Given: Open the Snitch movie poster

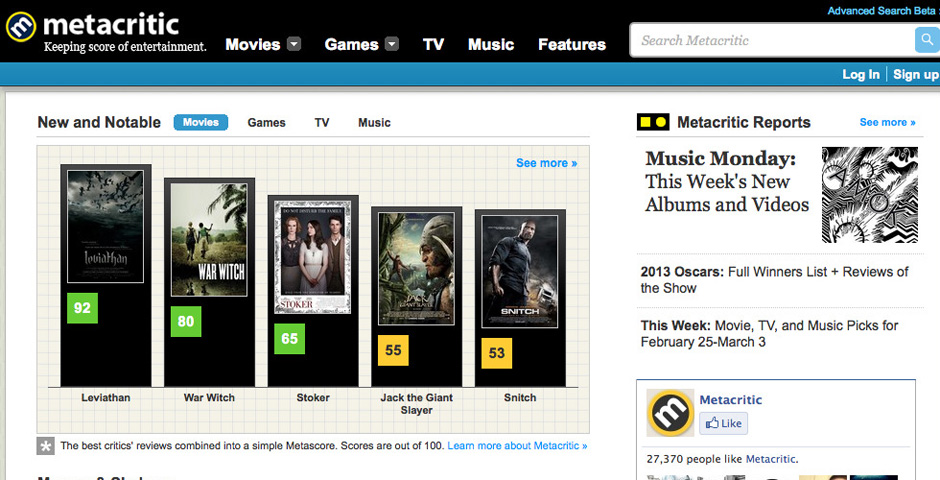Looking at the screenshot, I should tap(520, 272).
